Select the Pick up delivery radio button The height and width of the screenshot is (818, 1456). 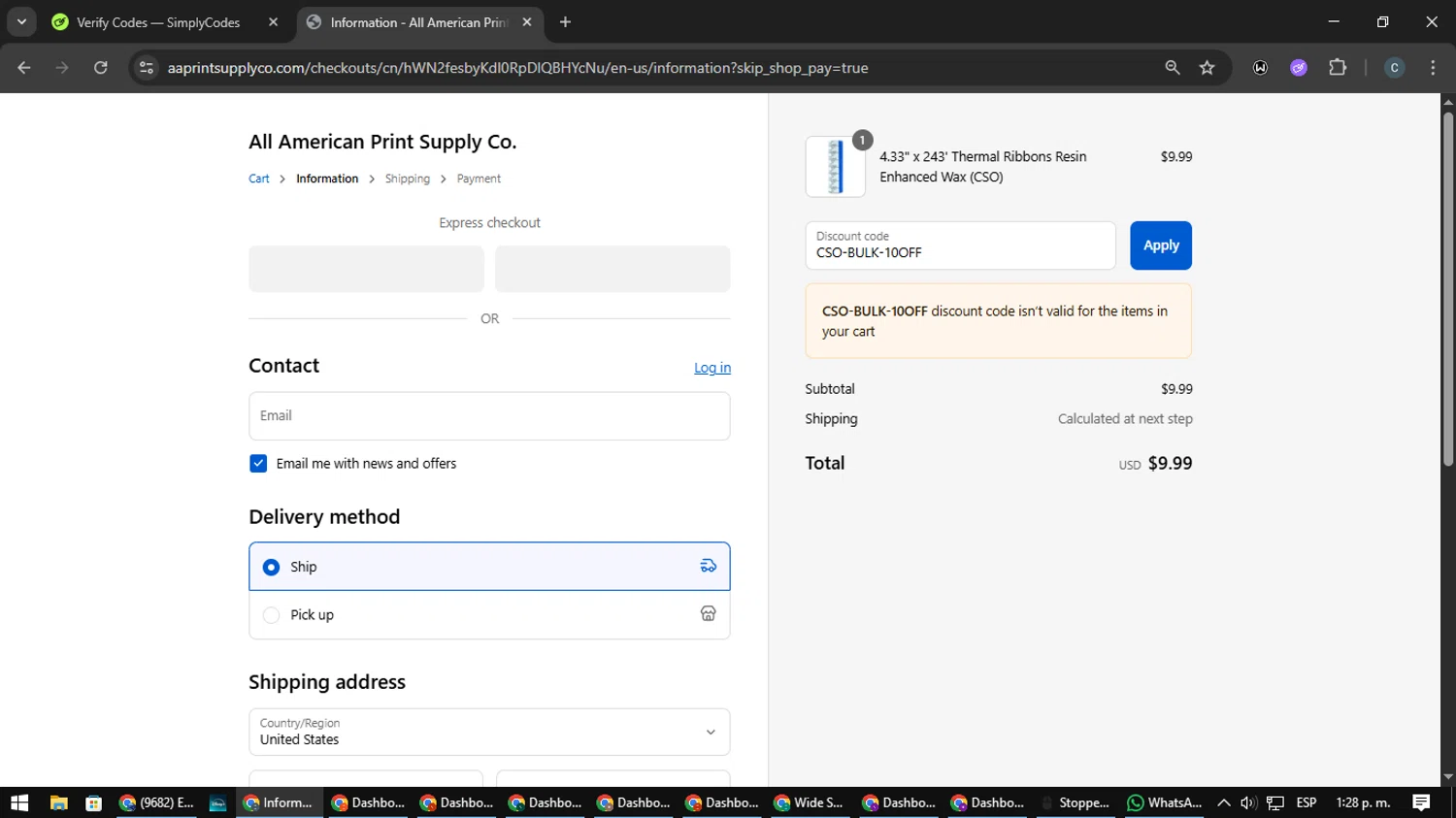coord(272,615)
